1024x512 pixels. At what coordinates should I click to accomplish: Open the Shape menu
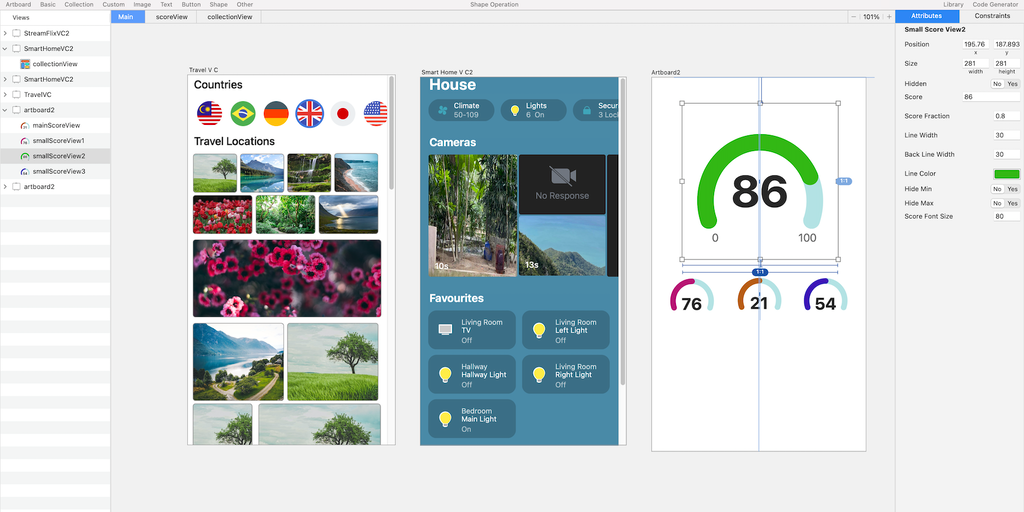tap(219, 5)
